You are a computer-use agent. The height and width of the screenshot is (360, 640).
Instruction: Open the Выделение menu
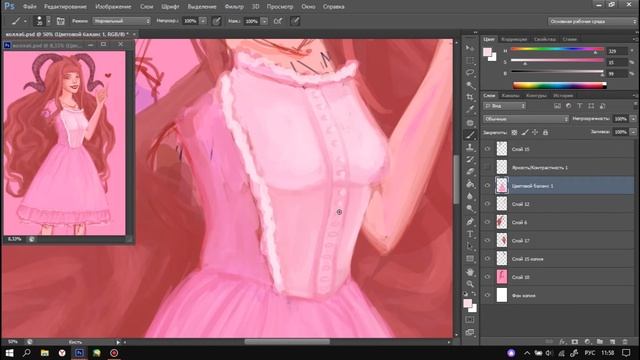(202, 7)
